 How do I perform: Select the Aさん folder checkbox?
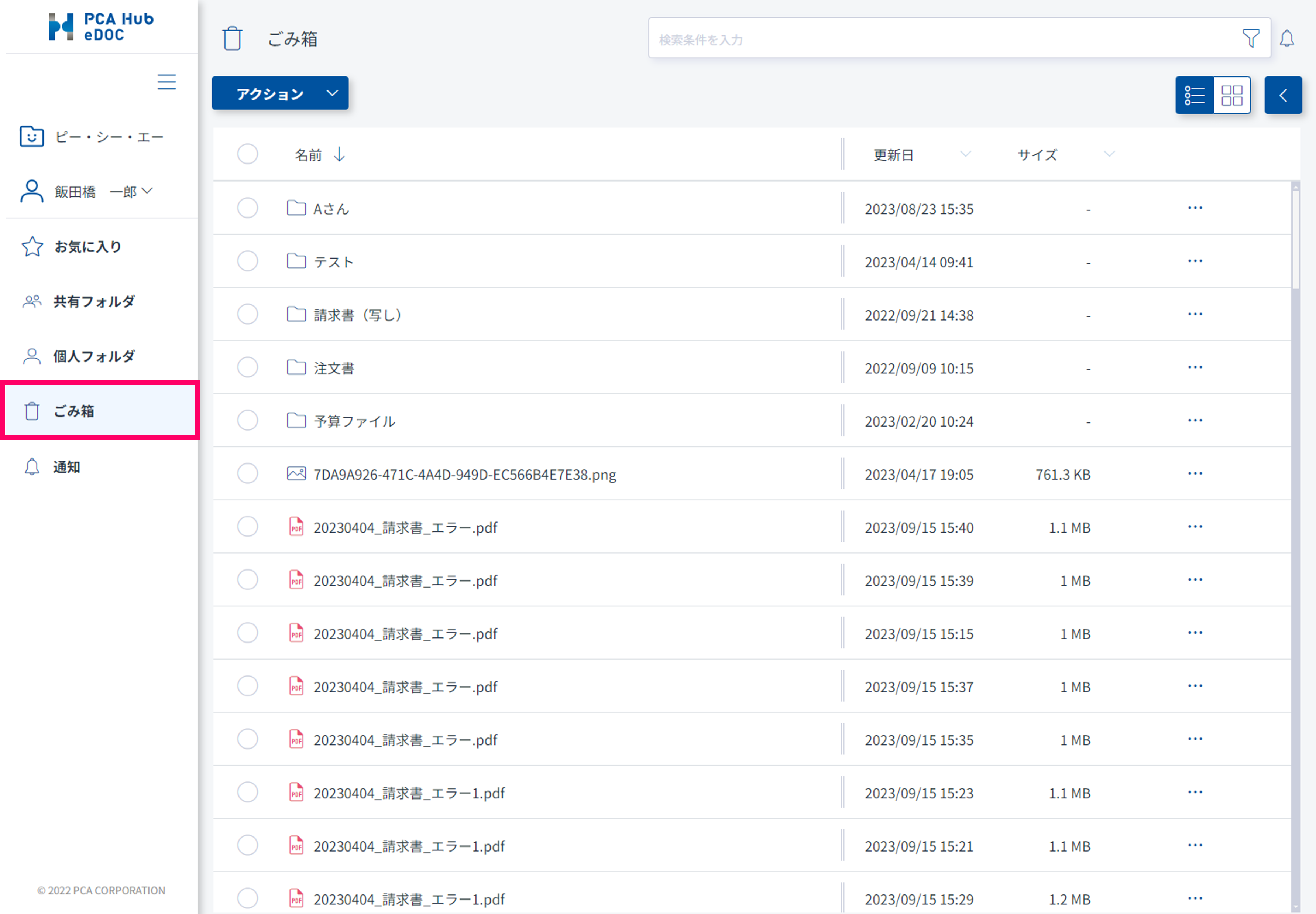click(247, 208)
